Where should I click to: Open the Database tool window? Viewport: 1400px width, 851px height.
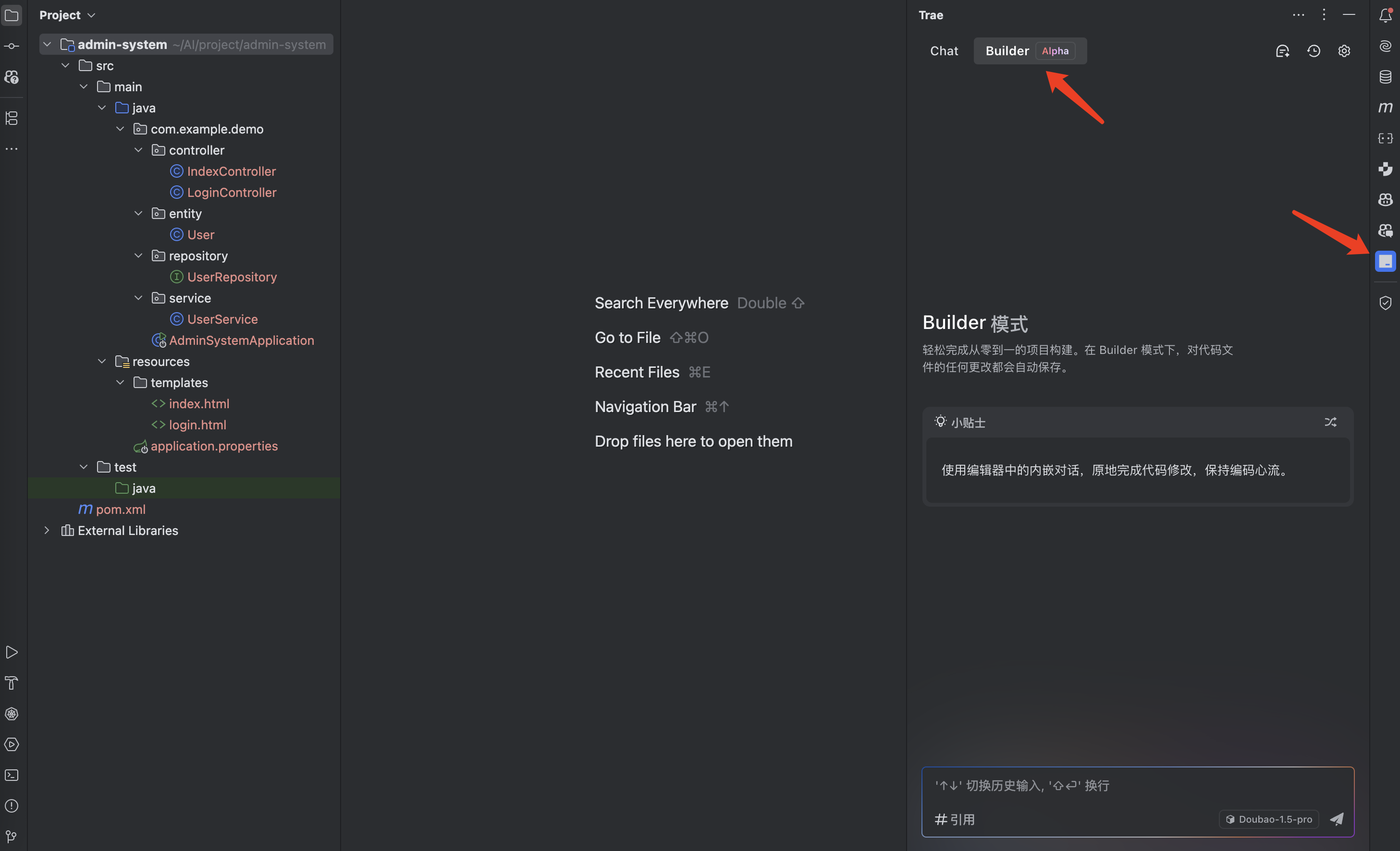tap(1385, 77)
